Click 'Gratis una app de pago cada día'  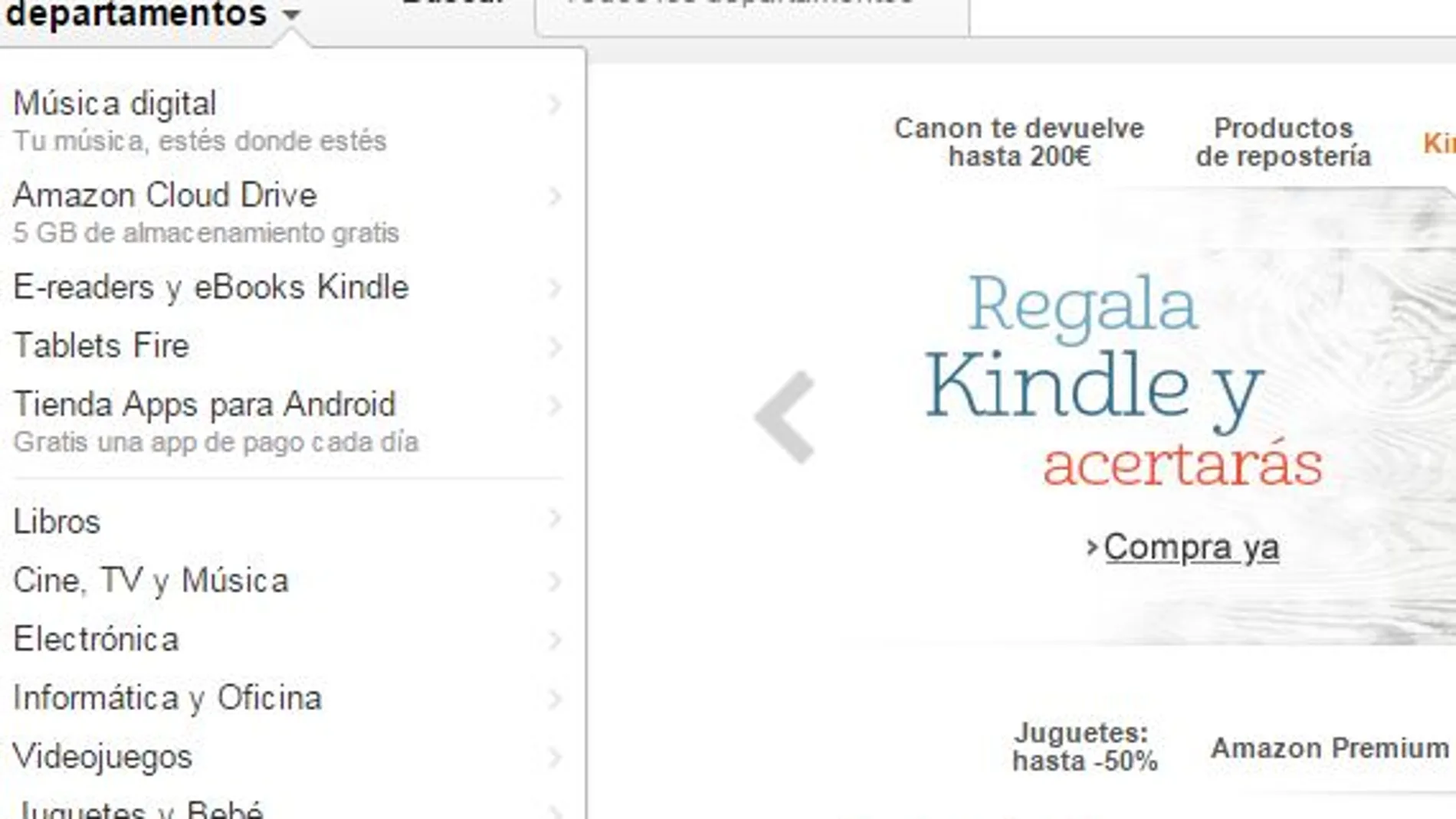point(216,442)
